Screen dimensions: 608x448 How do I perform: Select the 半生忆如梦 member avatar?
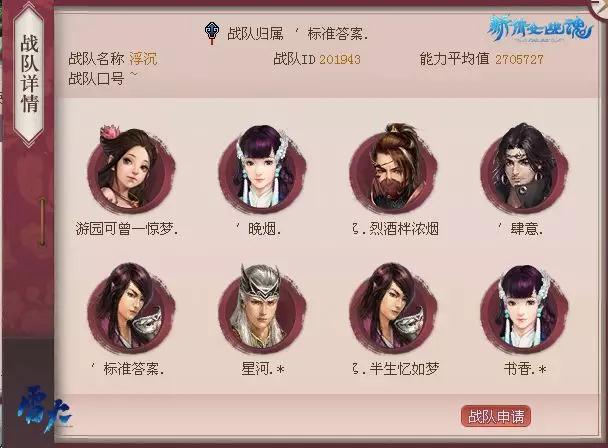click(x=393, y=308)
